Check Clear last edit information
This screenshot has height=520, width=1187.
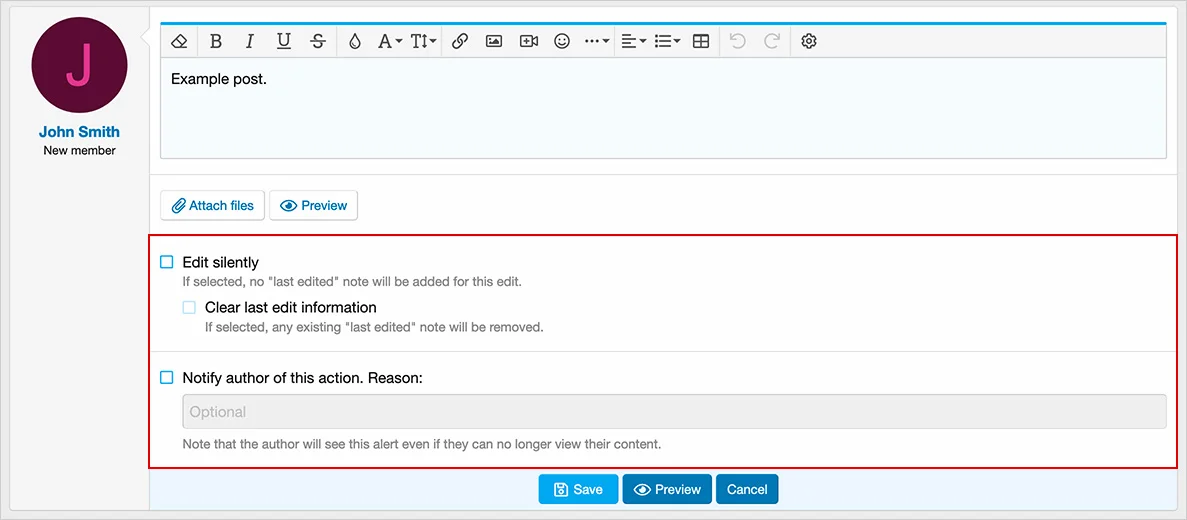coord(189,307)
